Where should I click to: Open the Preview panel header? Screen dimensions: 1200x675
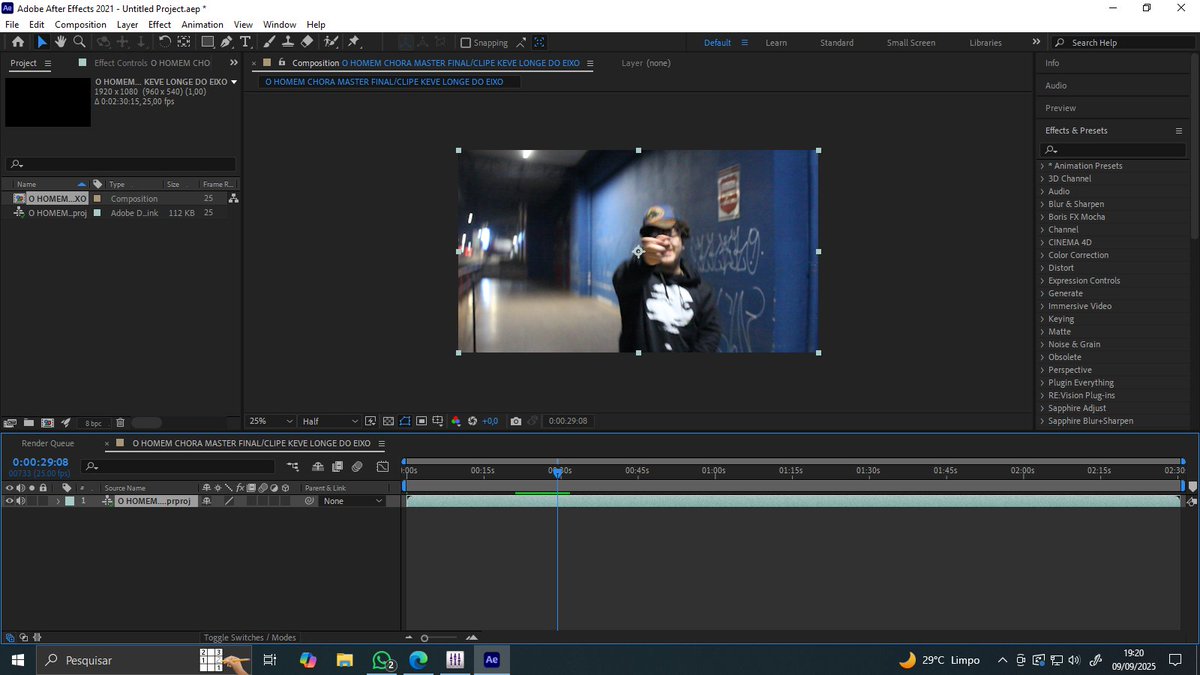pos(1060,108)
